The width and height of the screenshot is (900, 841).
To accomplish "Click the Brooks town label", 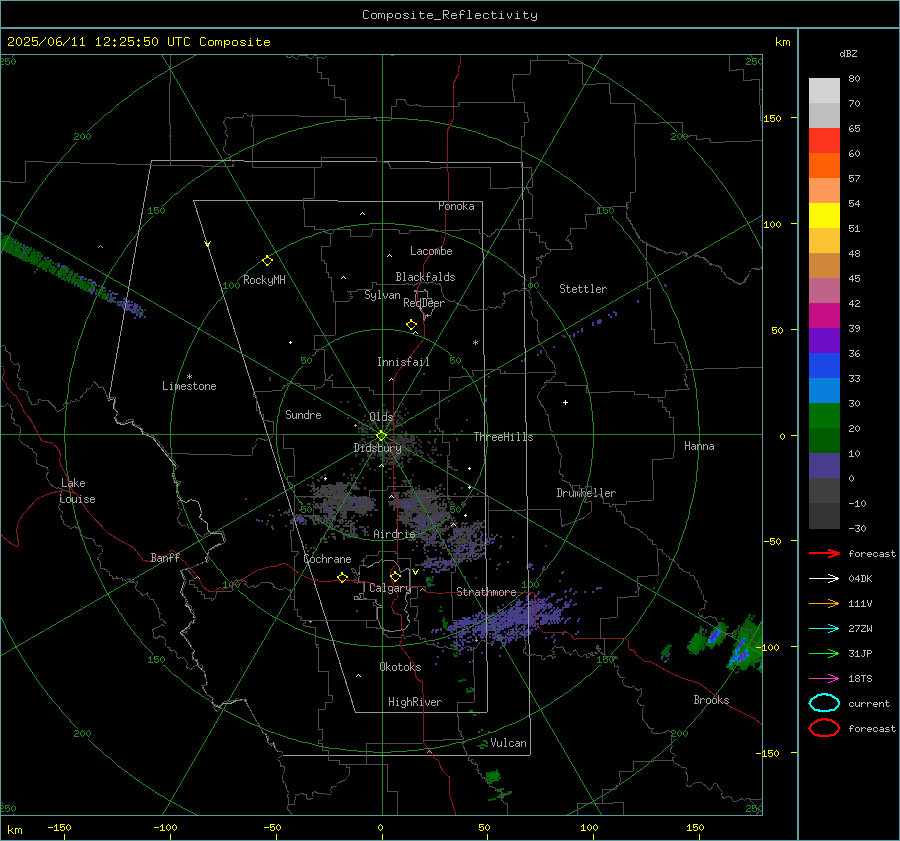I will tap(711, 700).
